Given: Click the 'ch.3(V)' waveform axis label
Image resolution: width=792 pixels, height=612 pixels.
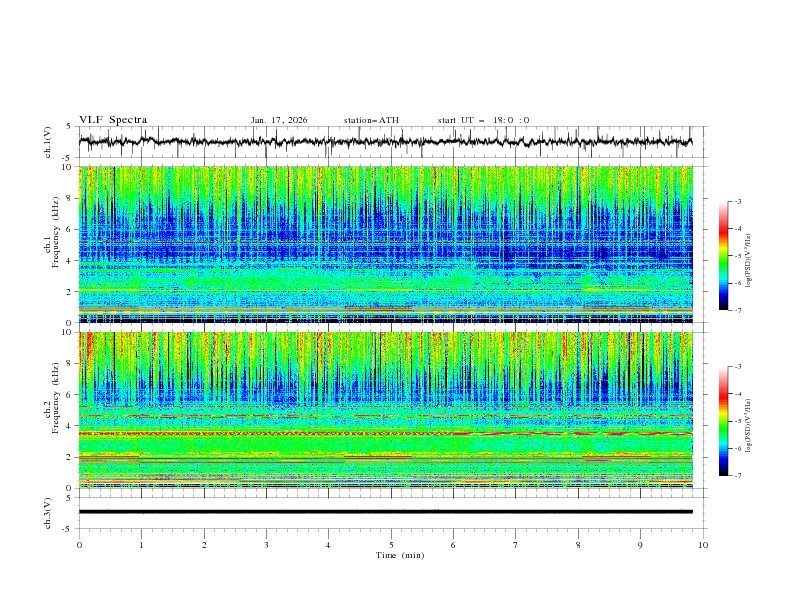Looking at the screenshot, I should coord(48,513).
